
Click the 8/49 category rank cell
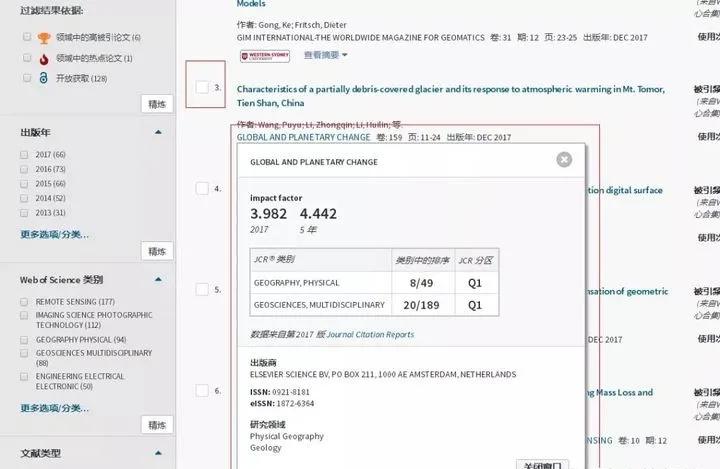(422, 283)
